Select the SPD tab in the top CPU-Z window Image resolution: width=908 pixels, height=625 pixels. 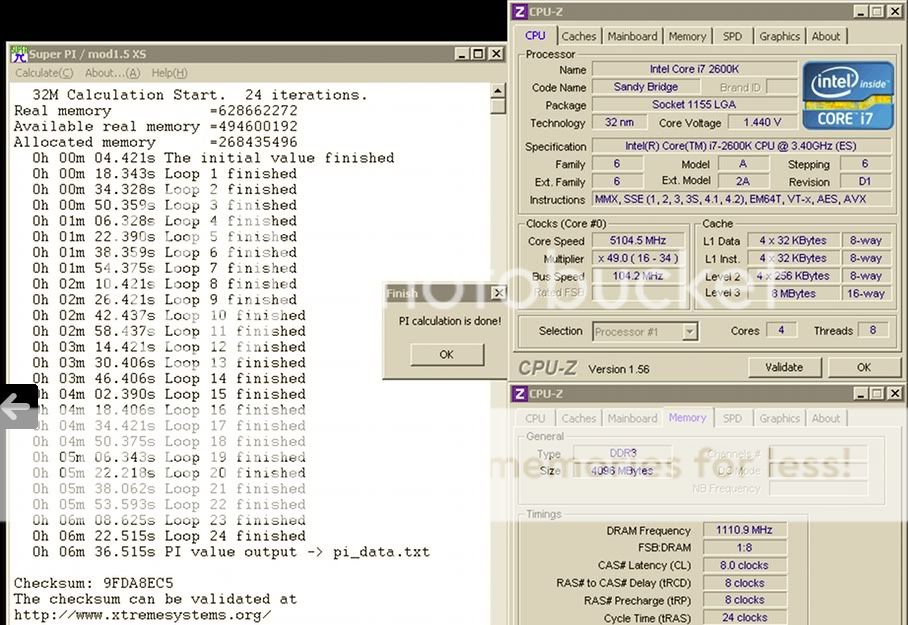732,36
